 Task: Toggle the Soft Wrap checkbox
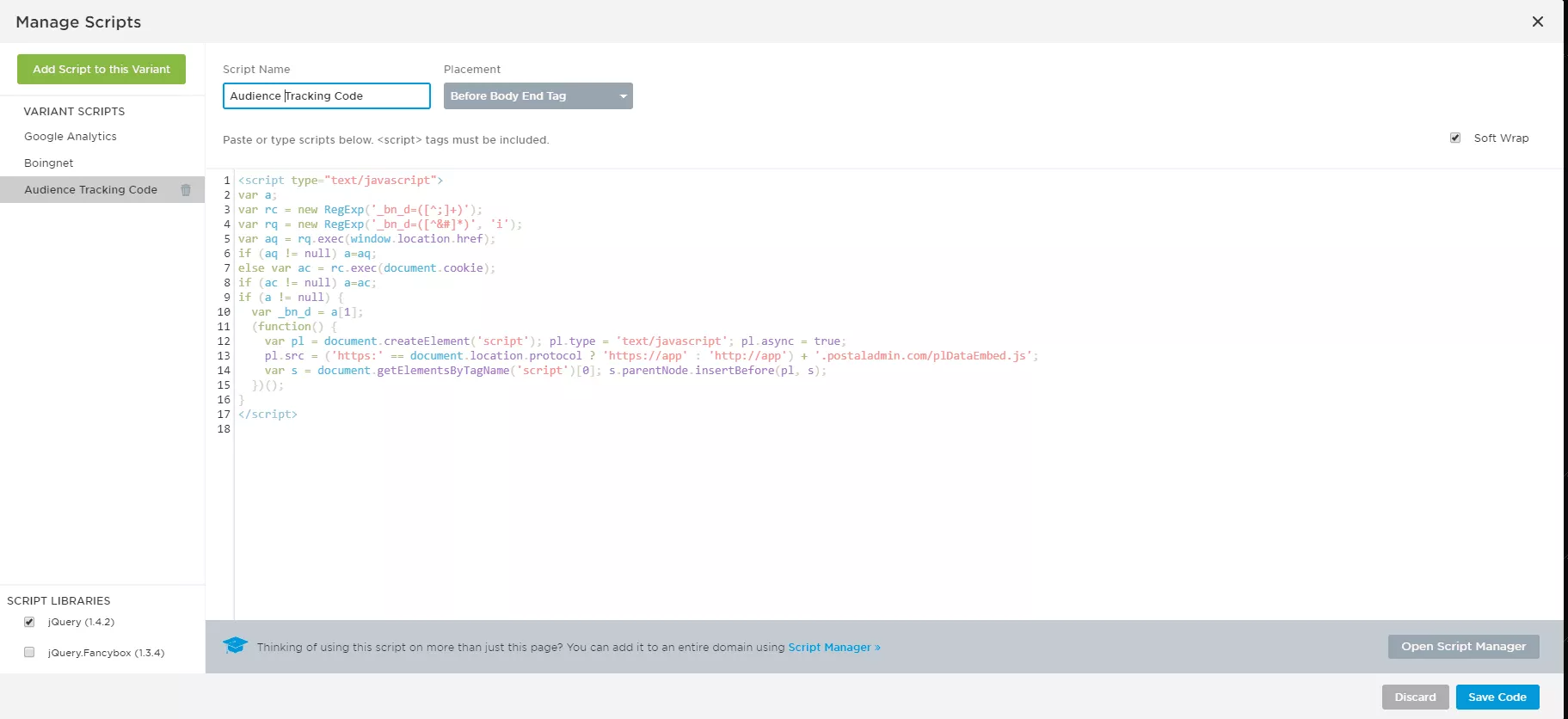pos(1455,138)
